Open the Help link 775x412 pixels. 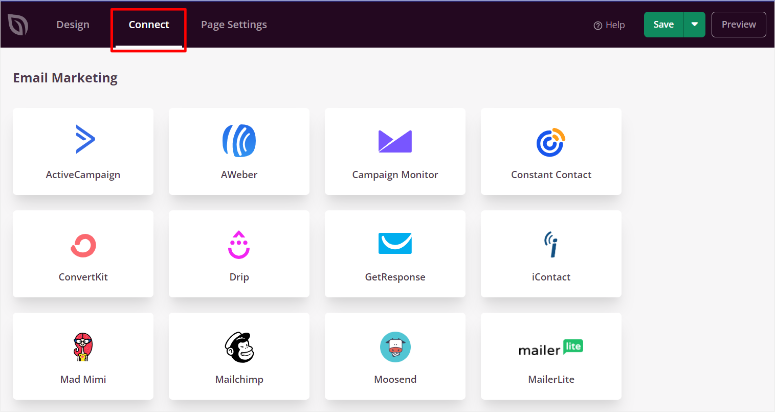pos(609,25)
